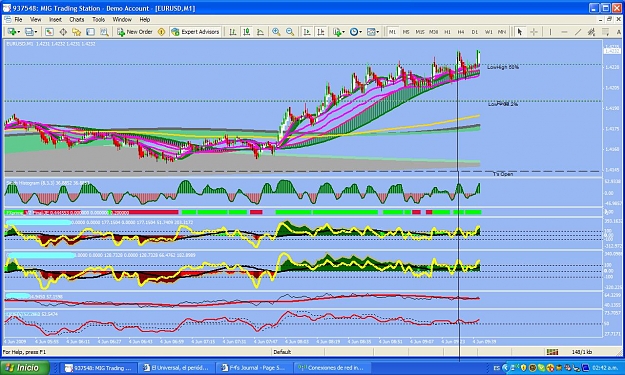625x375 pixels.
Task: Click the New Order button
Action: (135, 32)
